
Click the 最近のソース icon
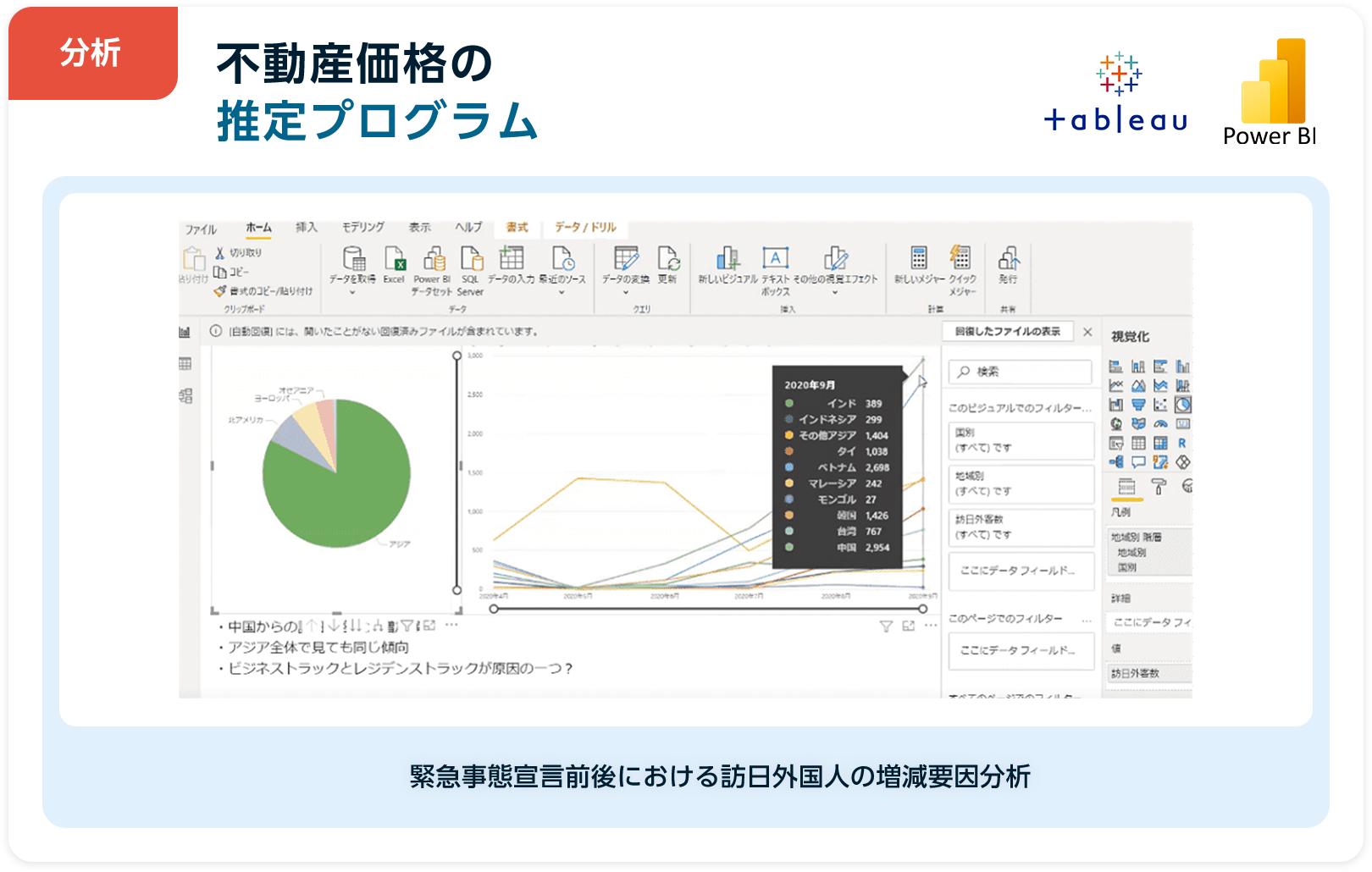click(563, 257)
